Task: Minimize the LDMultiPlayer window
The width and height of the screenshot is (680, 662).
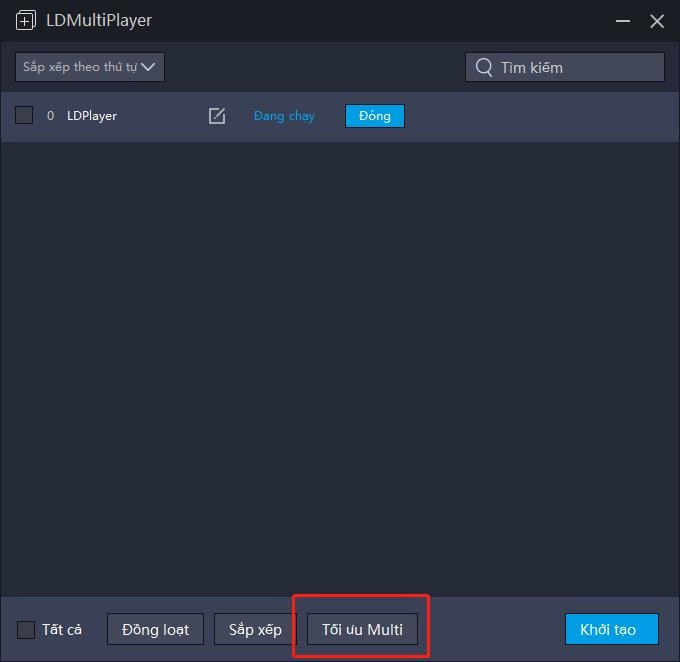Action: coord(625,21)
